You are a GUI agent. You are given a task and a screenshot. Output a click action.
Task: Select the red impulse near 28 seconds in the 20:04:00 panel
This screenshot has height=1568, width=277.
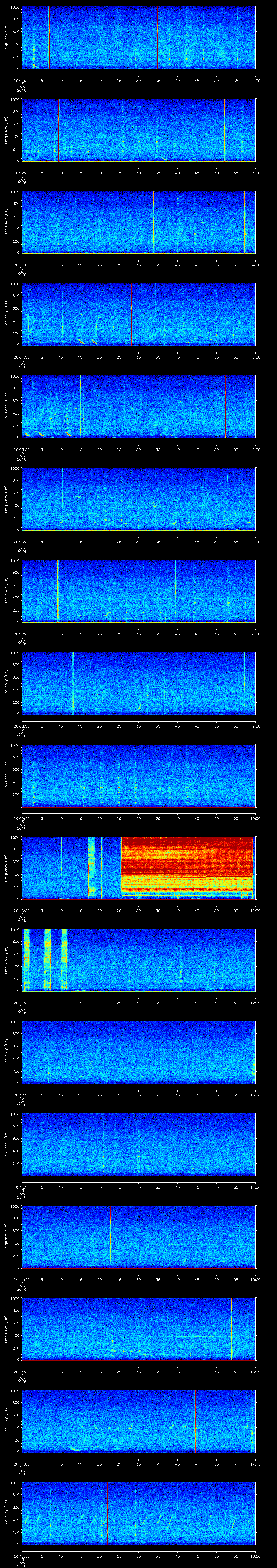131,314
